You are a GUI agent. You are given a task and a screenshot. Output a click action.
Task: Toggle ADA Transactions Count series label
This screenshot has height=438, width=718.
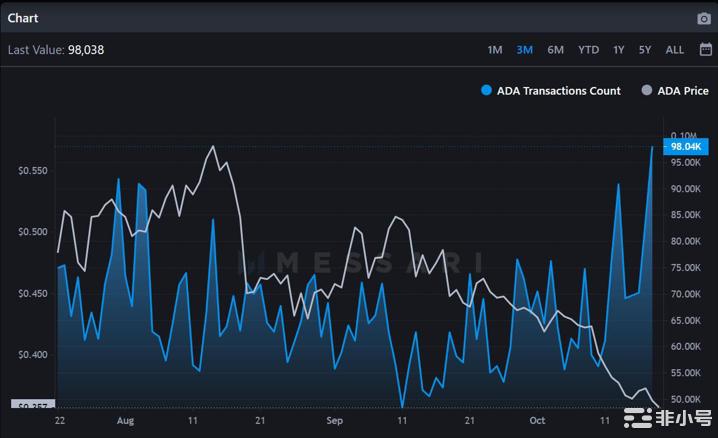click(559, 91)
